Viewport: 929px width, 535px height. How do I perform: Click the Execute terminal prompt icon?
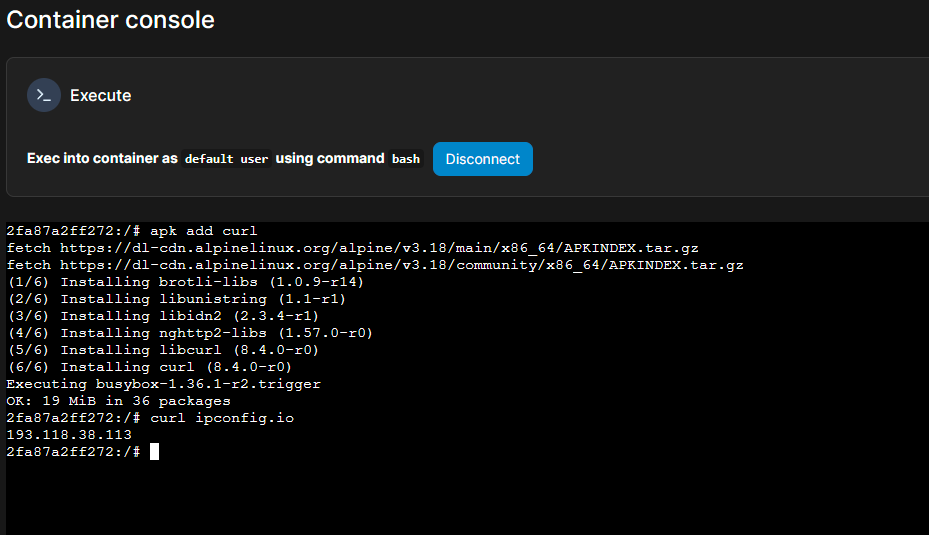44,95
